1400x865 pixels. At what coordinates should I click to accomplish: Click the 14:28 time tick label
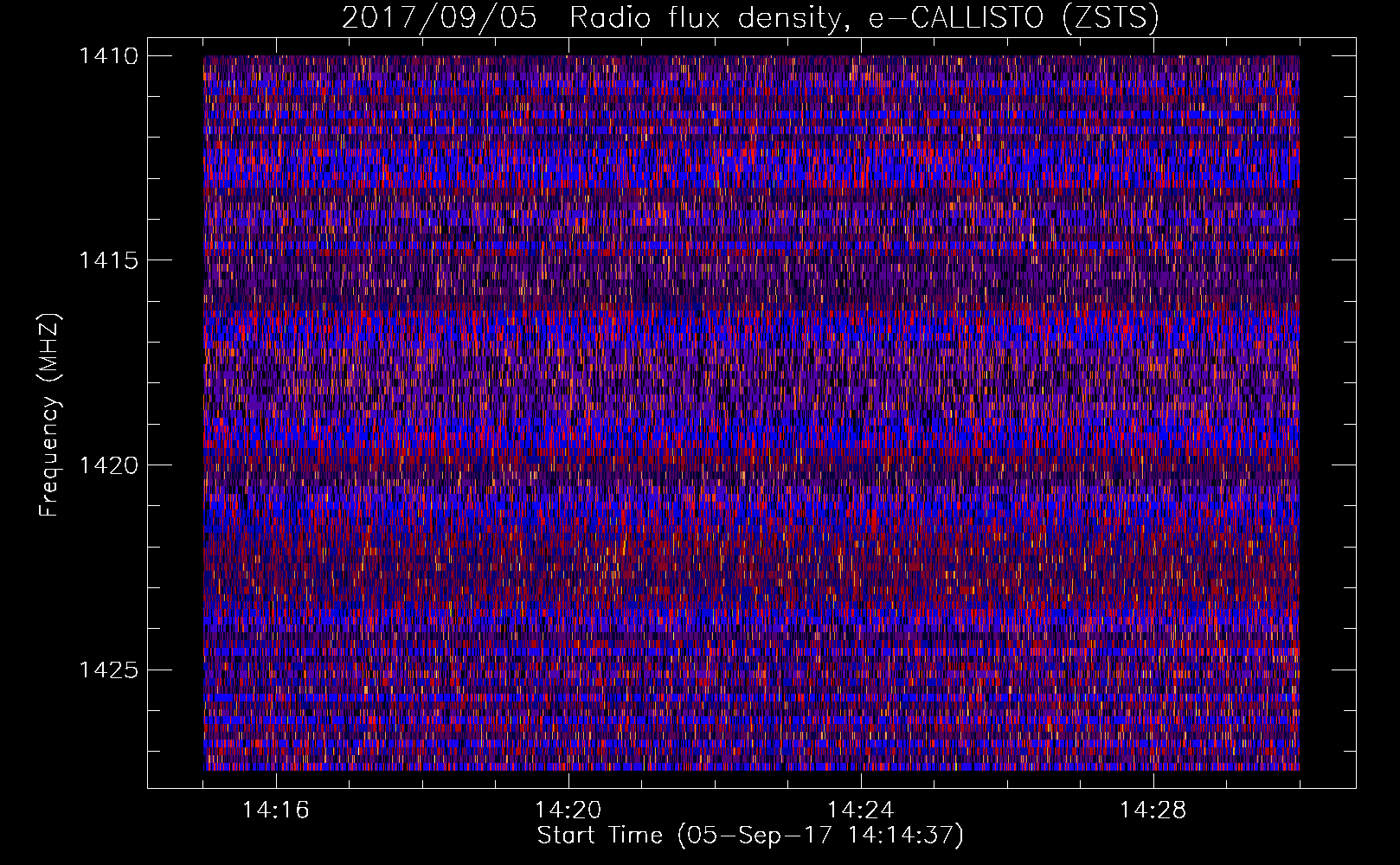(1153, 811)
